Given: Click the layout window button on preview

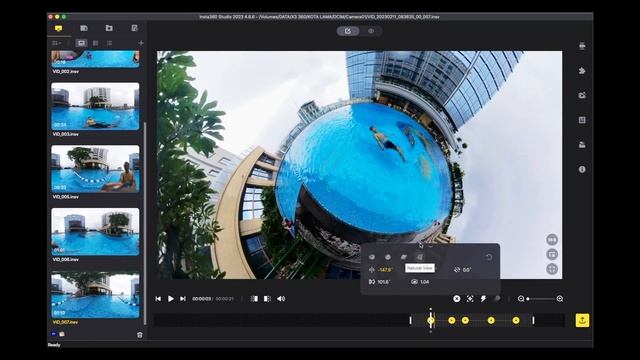Looking at the screenshot, I should (x=552, y=254).
